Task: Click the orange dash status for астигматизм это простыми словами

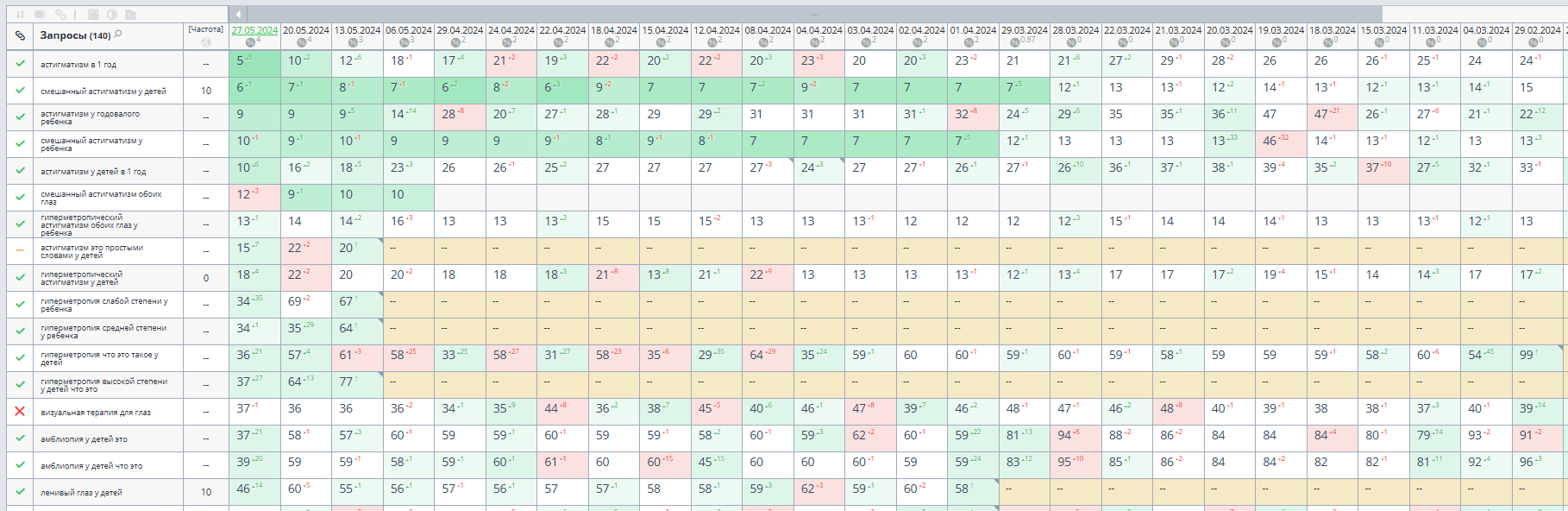Action: click(20, 251)
